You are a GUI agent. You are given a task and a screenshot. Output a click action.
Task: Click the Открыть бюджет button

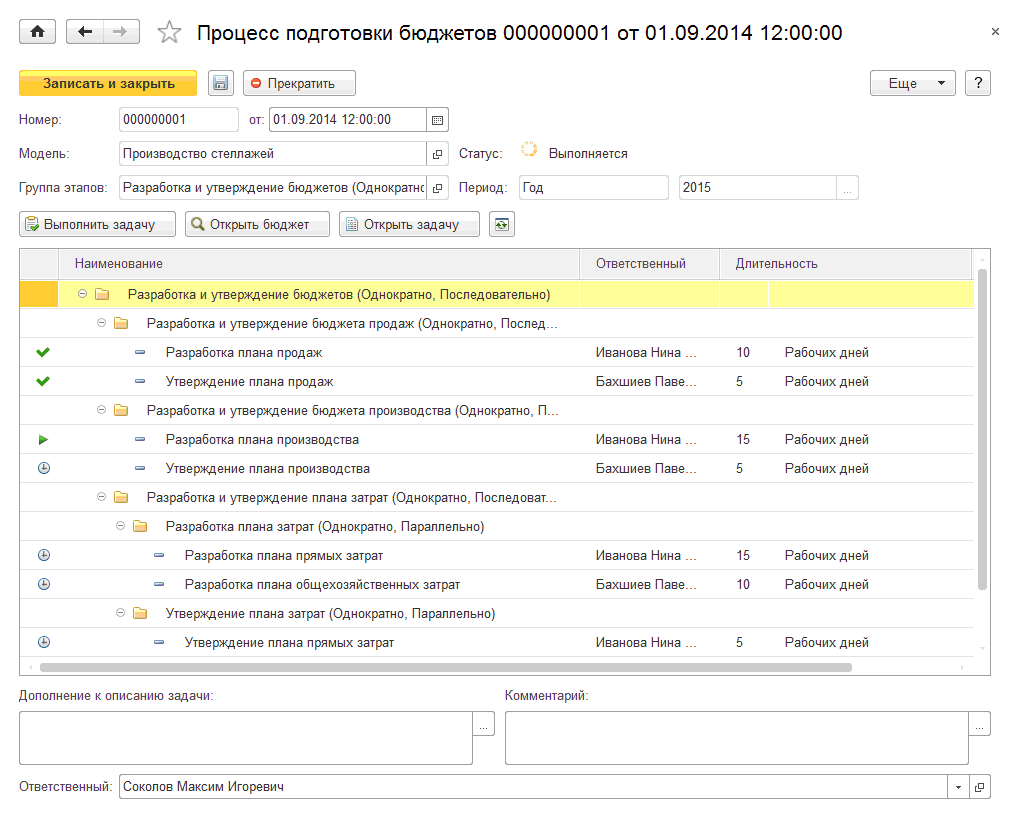tap(257, 225)
